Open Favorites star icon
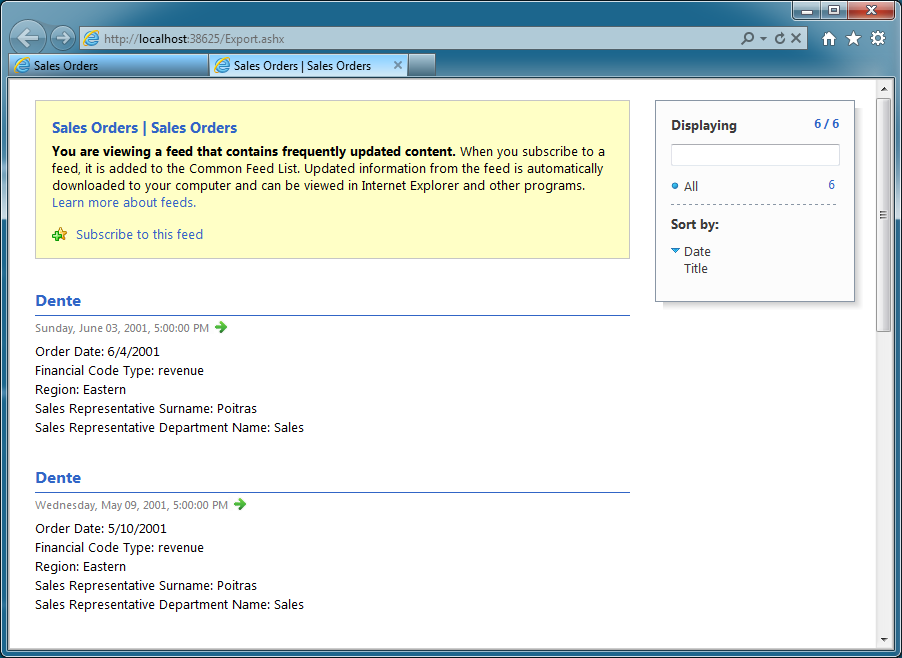The height and width of the screenshot is (658, 902). point(853,39)
